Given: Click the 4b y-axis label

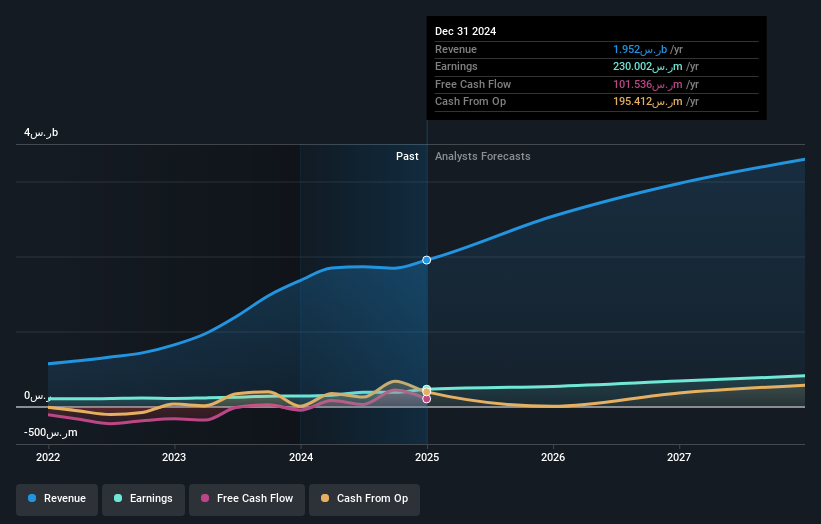Looking at the screenshot, I should [x=41, y=132].
